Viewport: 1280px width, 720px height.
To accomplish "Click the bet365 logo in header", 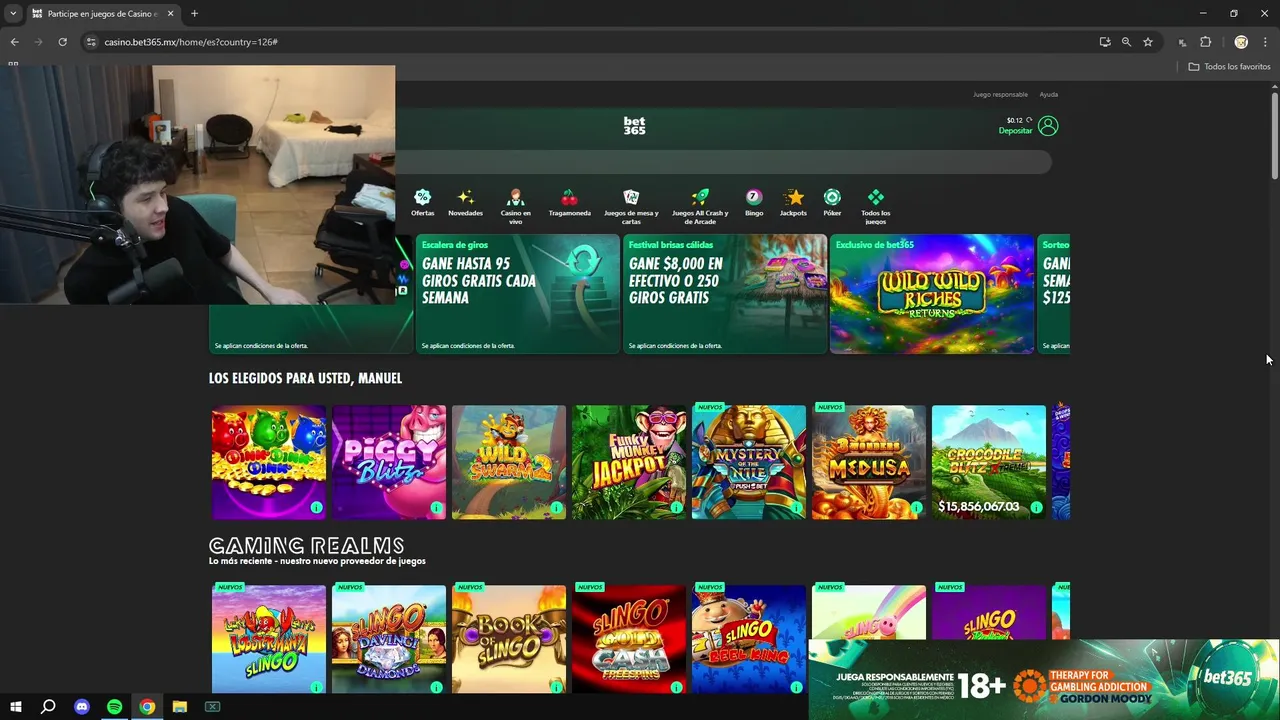I will pyautogui.click(x=634, y=126).
